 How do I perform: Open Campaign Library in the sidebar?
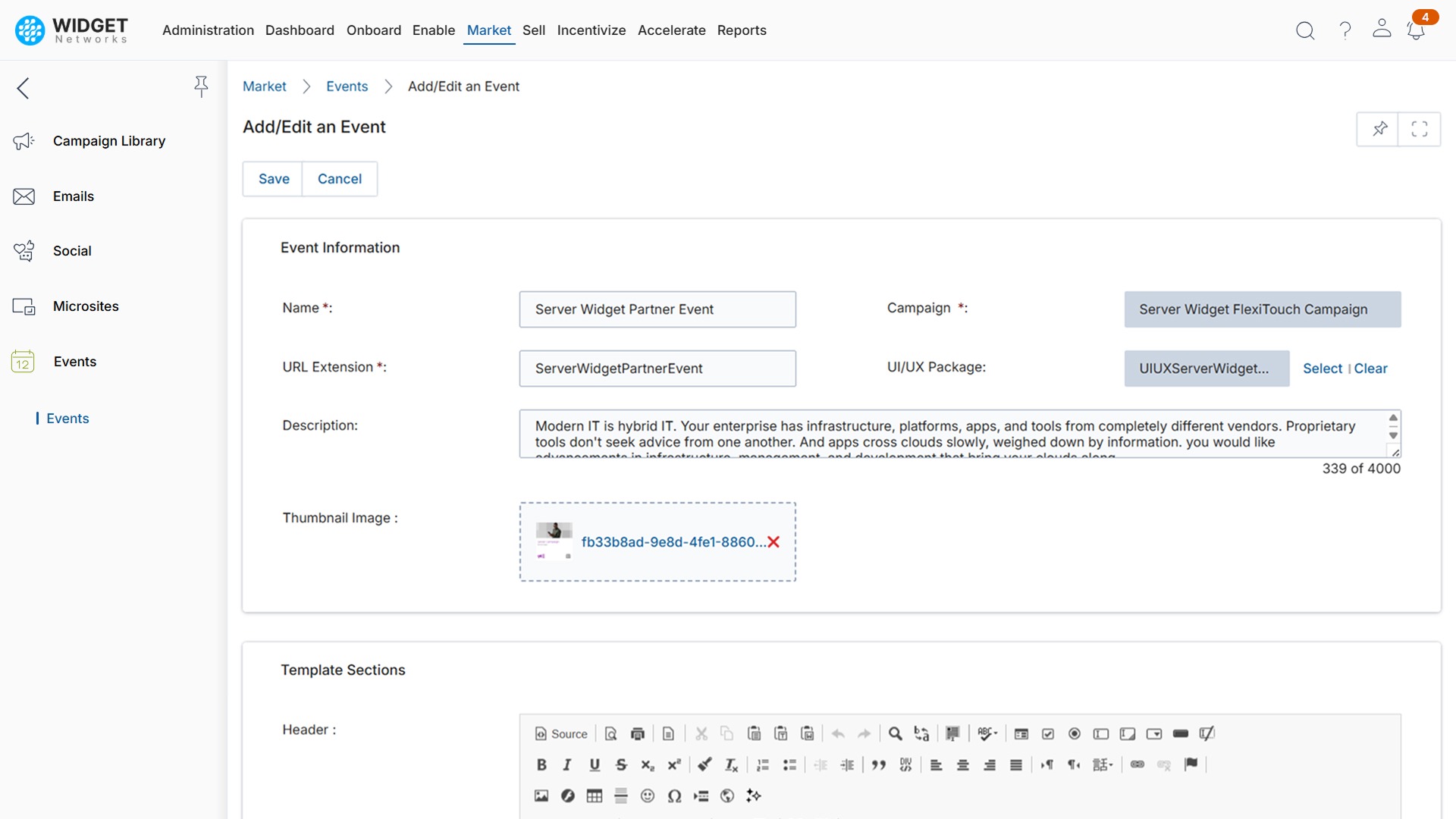[108, 141]
